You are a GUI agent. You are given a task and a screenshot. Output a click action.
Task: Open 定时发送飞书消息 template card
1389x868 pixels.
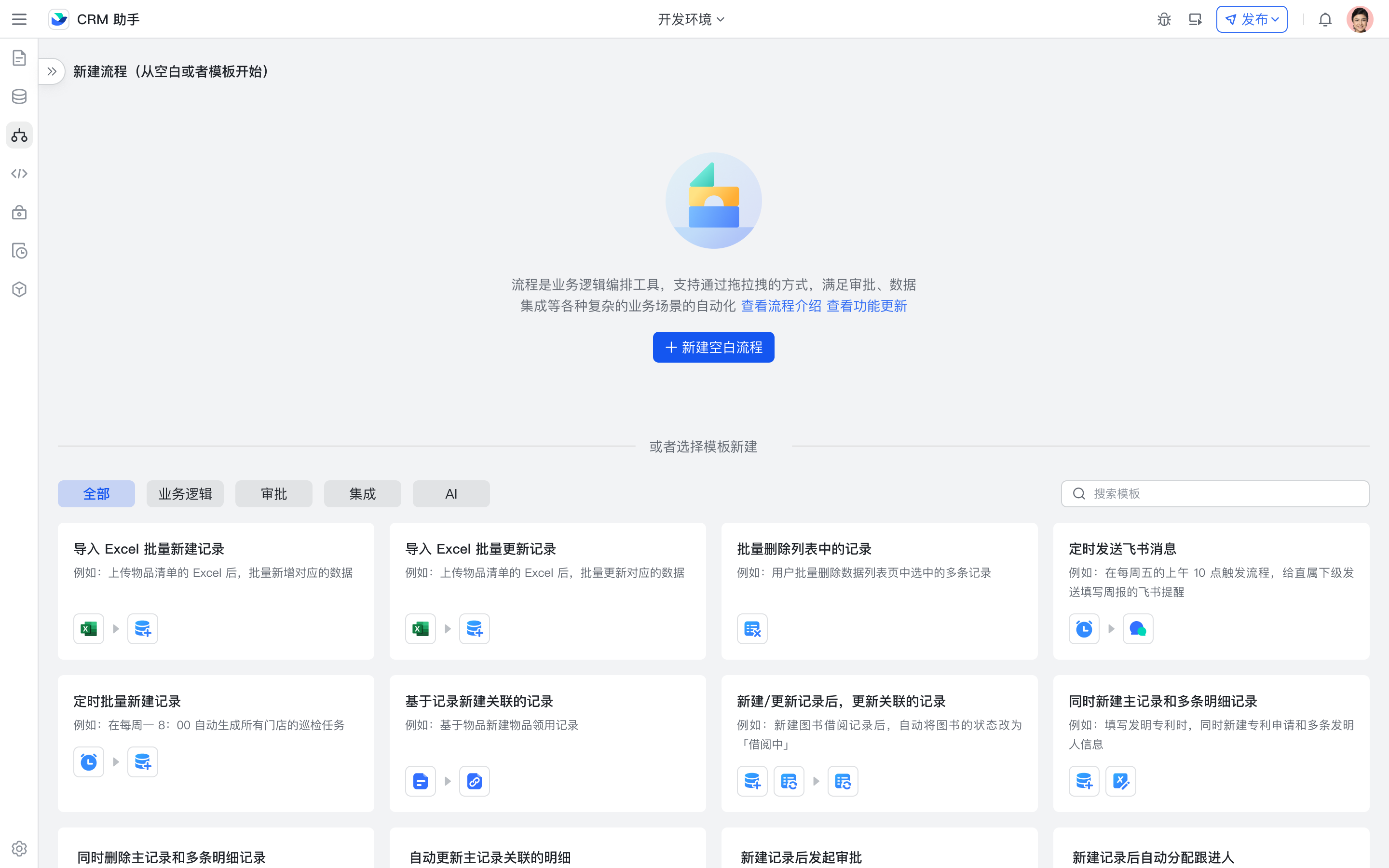[x=1211, y=591]
